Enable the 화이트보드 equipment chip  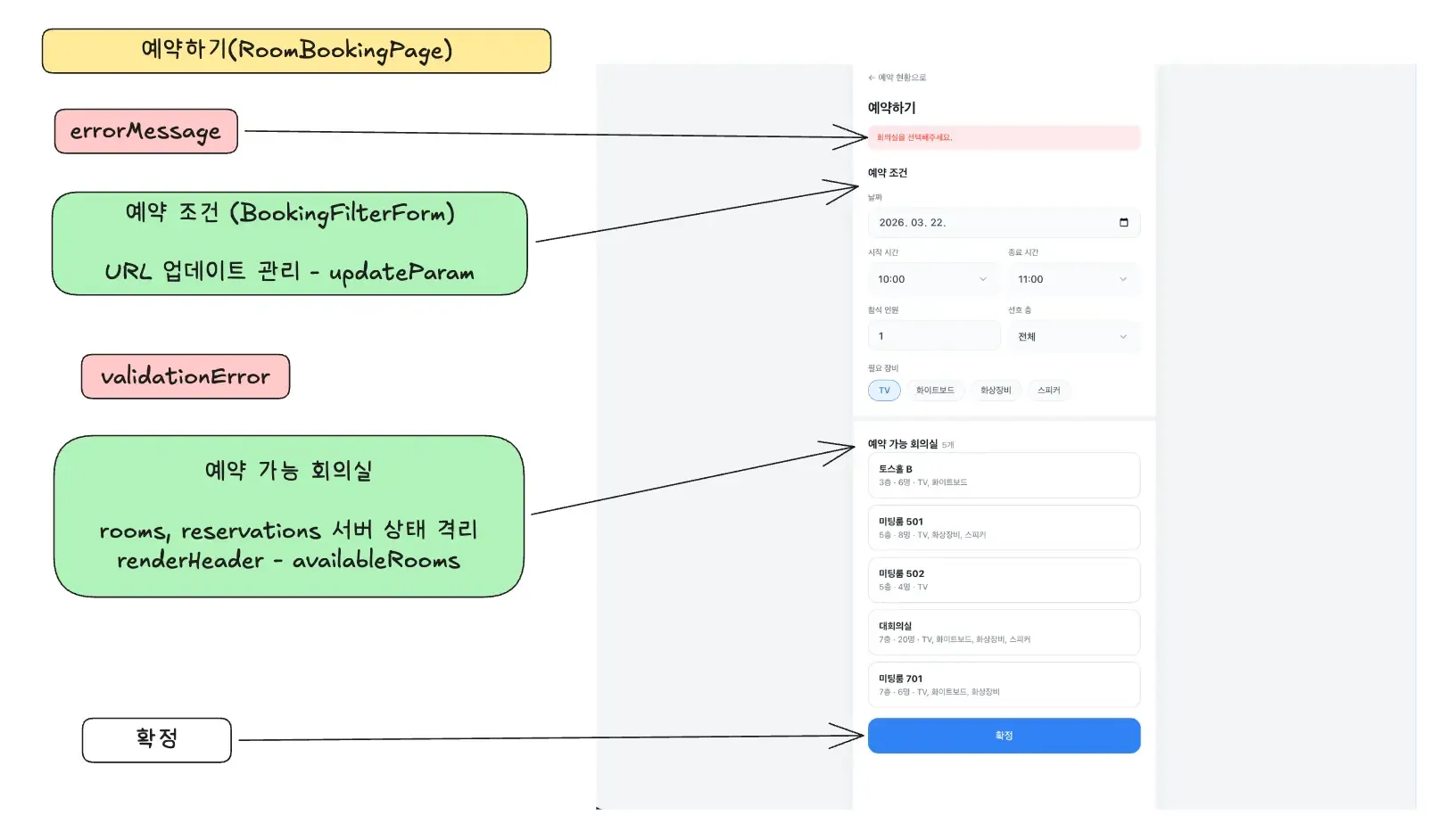[x=934, y=391]
